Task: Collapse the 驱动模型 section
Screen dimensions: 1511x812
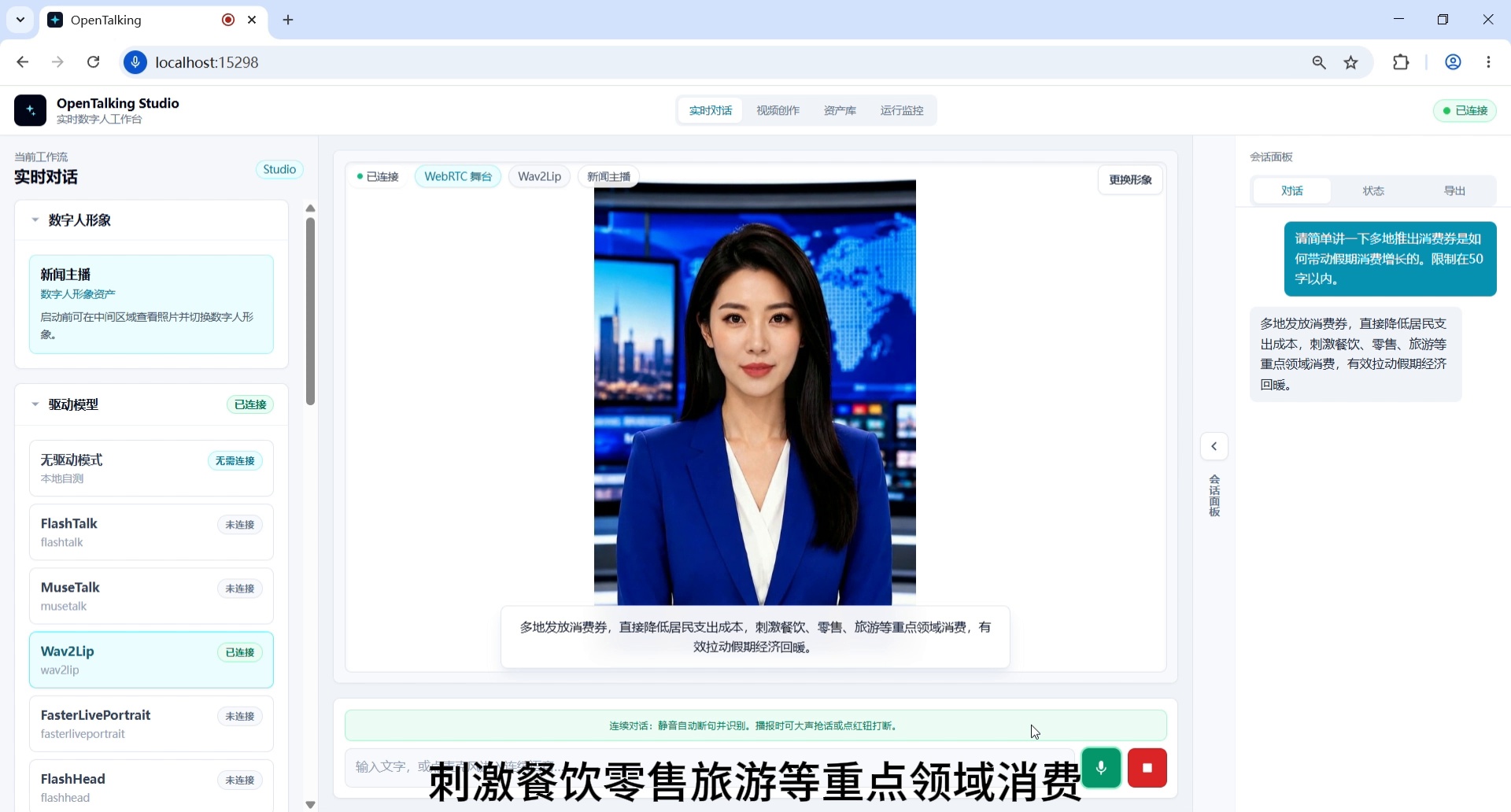Action: coord(35,404)
